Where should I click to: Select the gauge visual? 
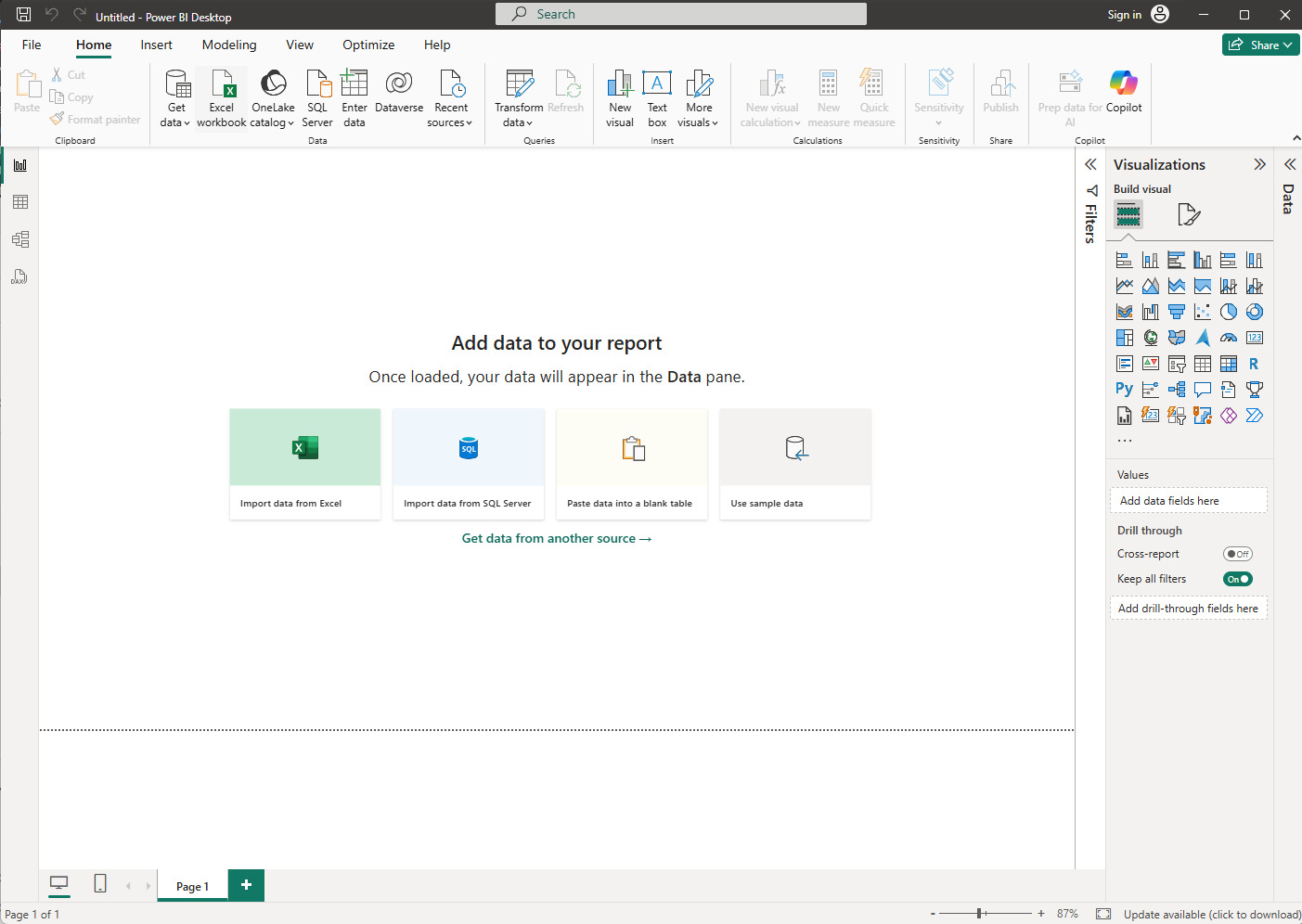pos(1229,338)
